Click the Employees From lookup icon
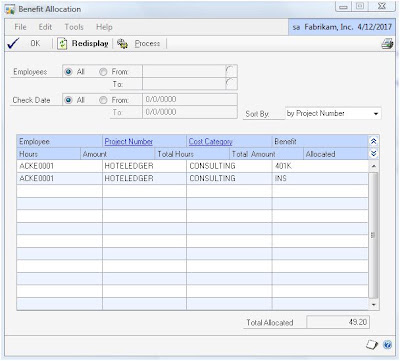 coord(231,71)
